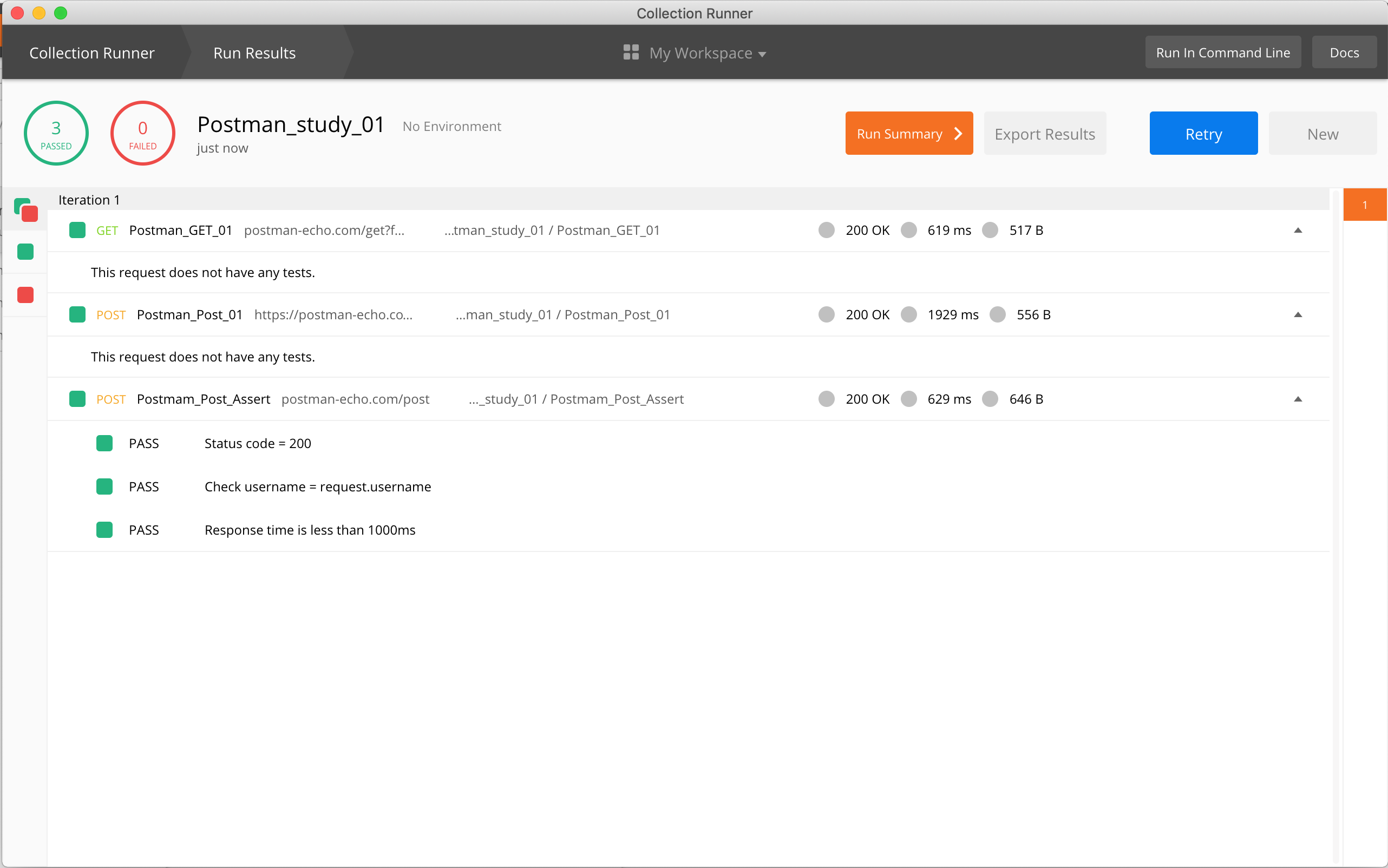Click the just now timestamp
This screenshot has height=868, width=1388.
222,148
